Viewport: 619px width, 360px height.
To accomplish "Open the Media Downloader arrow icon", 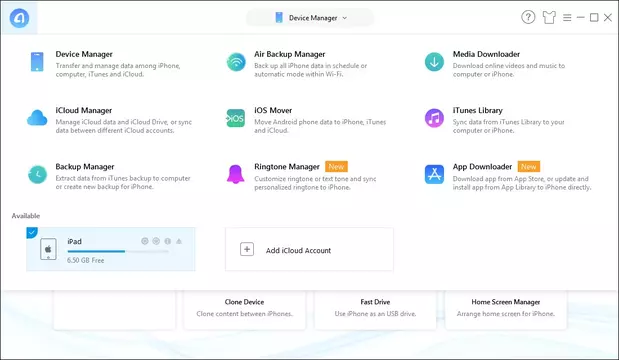I will 434,62.
